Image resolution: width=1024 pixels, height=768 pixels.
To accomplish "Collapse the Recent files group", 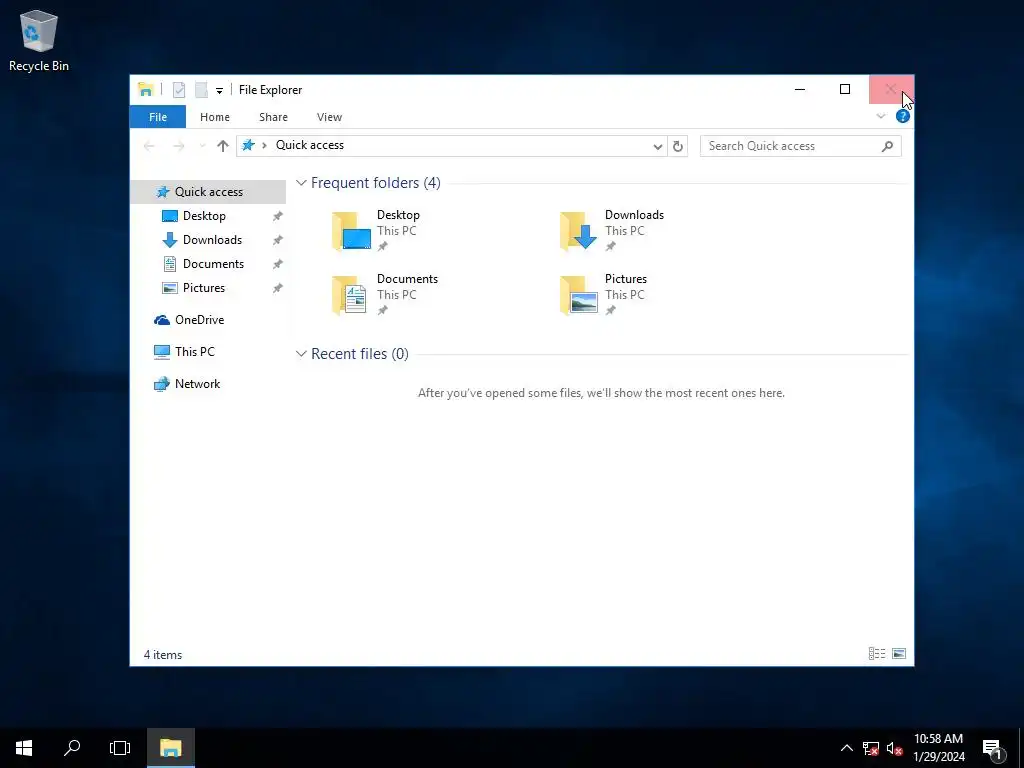I will click(x=301, y=354).
